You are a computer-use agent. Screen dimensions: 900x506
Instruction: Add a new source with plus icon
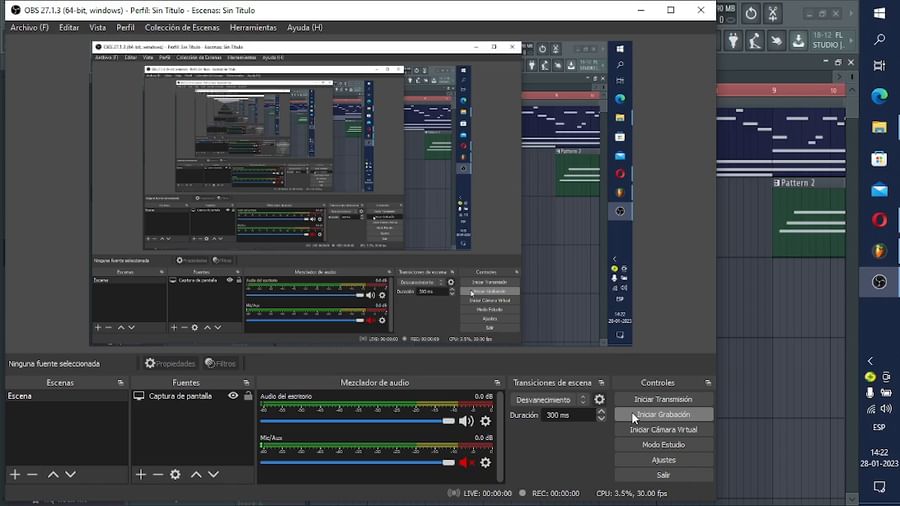(x=141, y=474)
